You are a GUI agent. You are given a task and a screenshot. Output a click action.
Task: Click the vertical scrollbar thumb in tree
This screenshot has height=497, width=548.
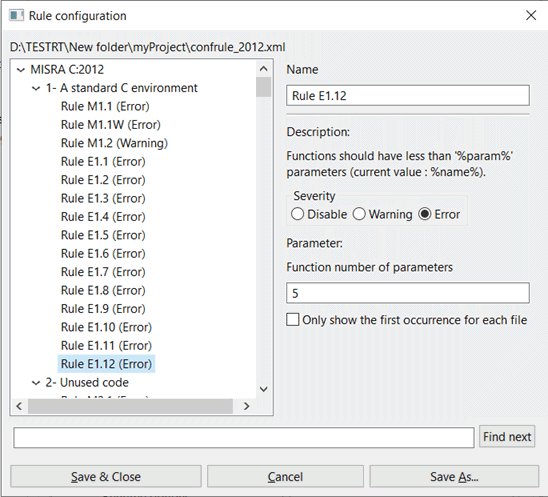point(264,87)
